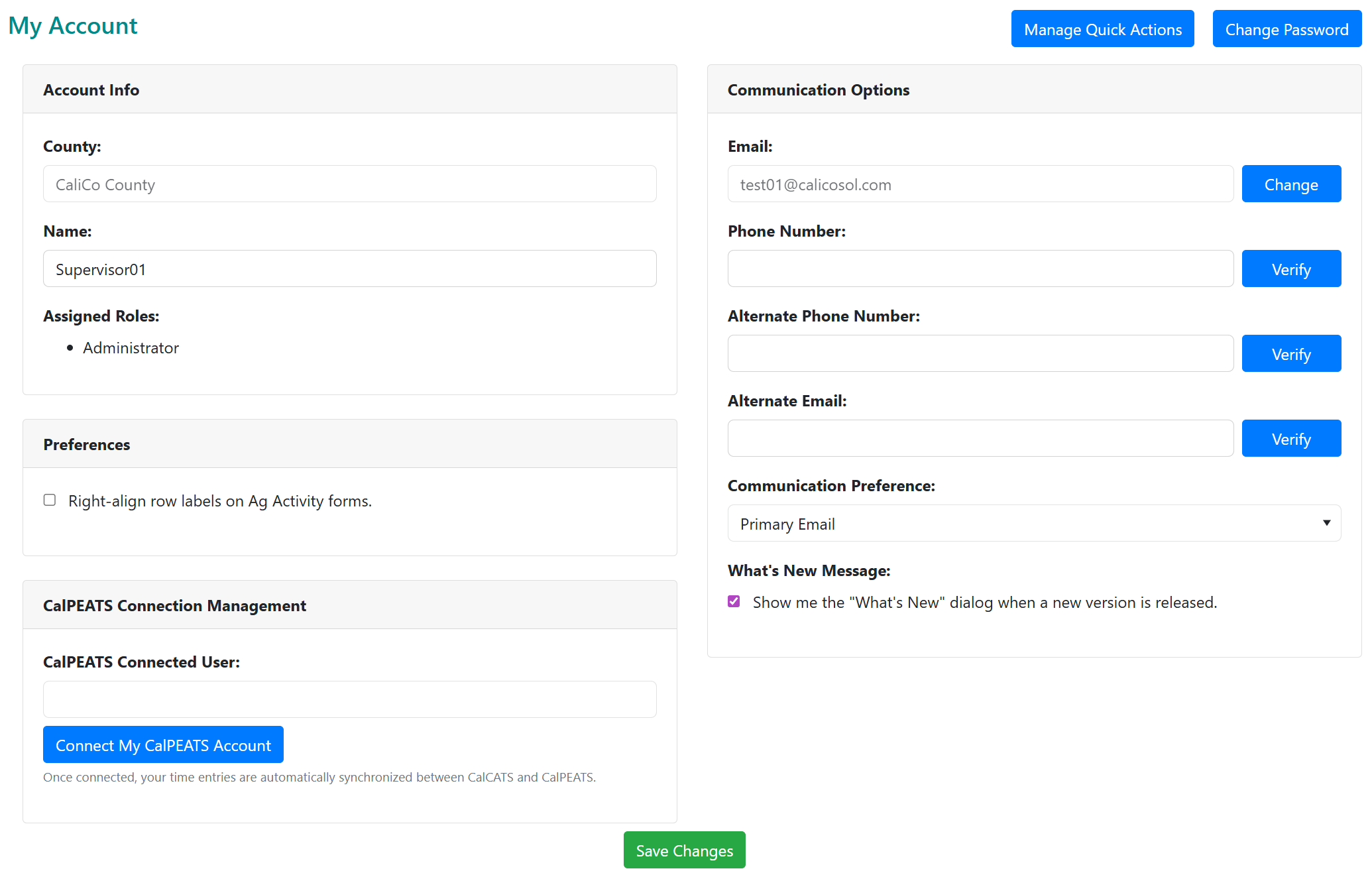1372x879 pixels.
Task: Click the Alternate Email input box
Action: (980, 439)
